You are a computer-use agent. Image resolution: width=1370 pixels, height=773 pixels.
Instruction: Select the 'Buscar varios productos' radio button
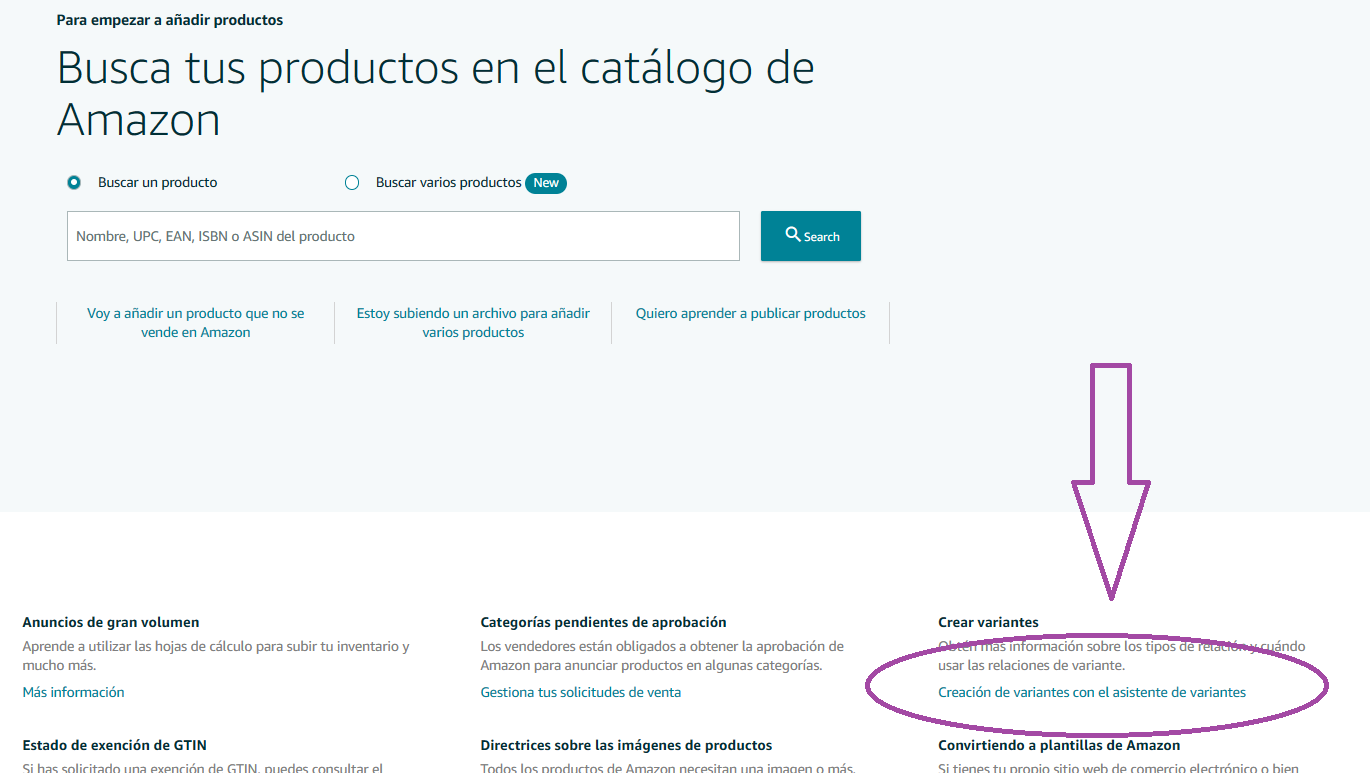[352, 183]
